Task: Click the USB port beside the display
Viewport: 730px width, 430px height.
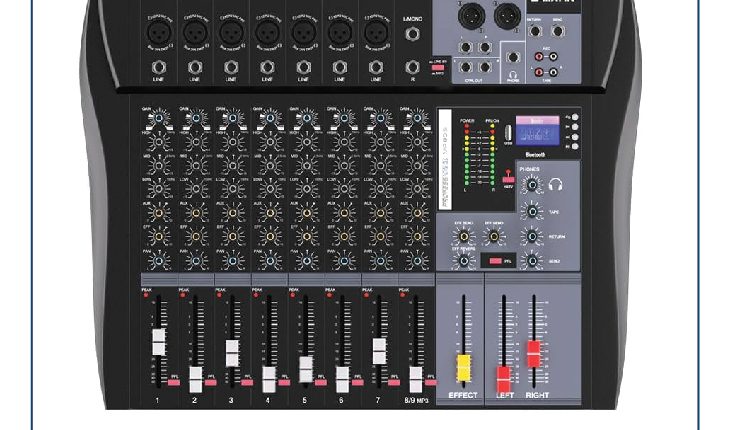Action: pyautogui.click(x=507, y=134)
